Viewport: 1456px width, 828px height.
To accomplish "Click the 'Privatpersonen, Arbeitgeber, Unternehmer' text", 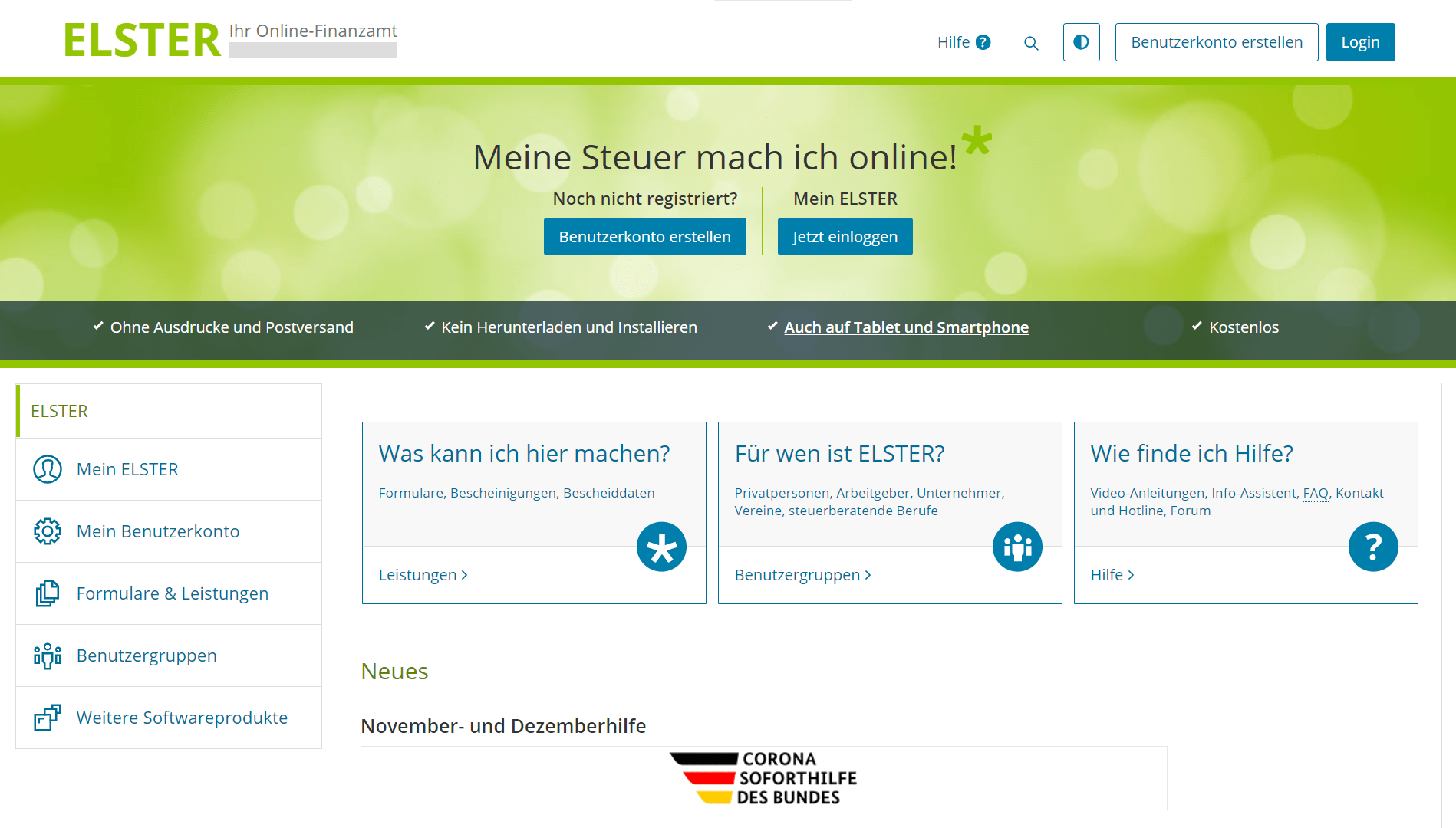I will [x=869, y=493].
